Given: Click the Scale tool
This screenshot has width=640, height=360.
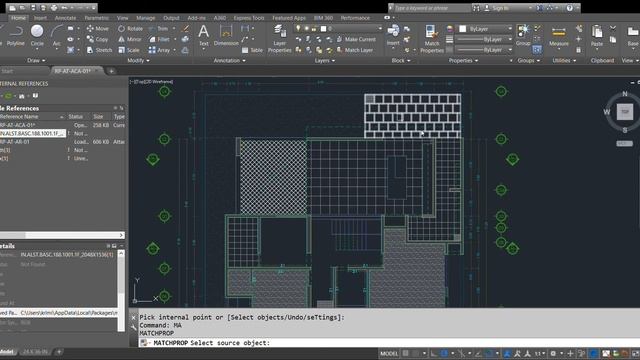Looking at the screenshot, I should pyautogui.click(x=129, y=50).
